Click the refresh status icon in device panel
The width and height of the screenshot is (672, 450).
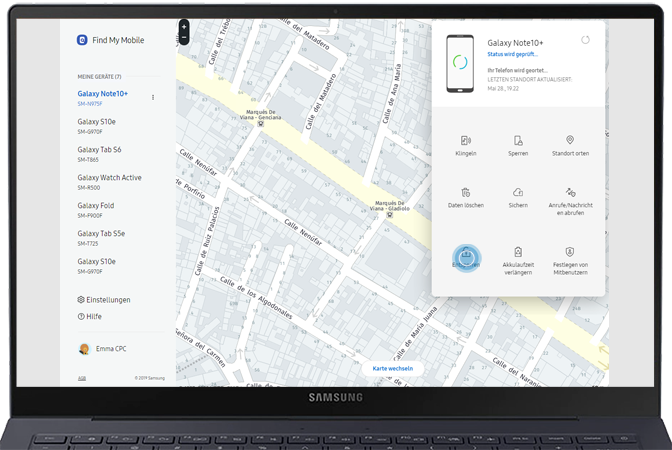point(585,40)
